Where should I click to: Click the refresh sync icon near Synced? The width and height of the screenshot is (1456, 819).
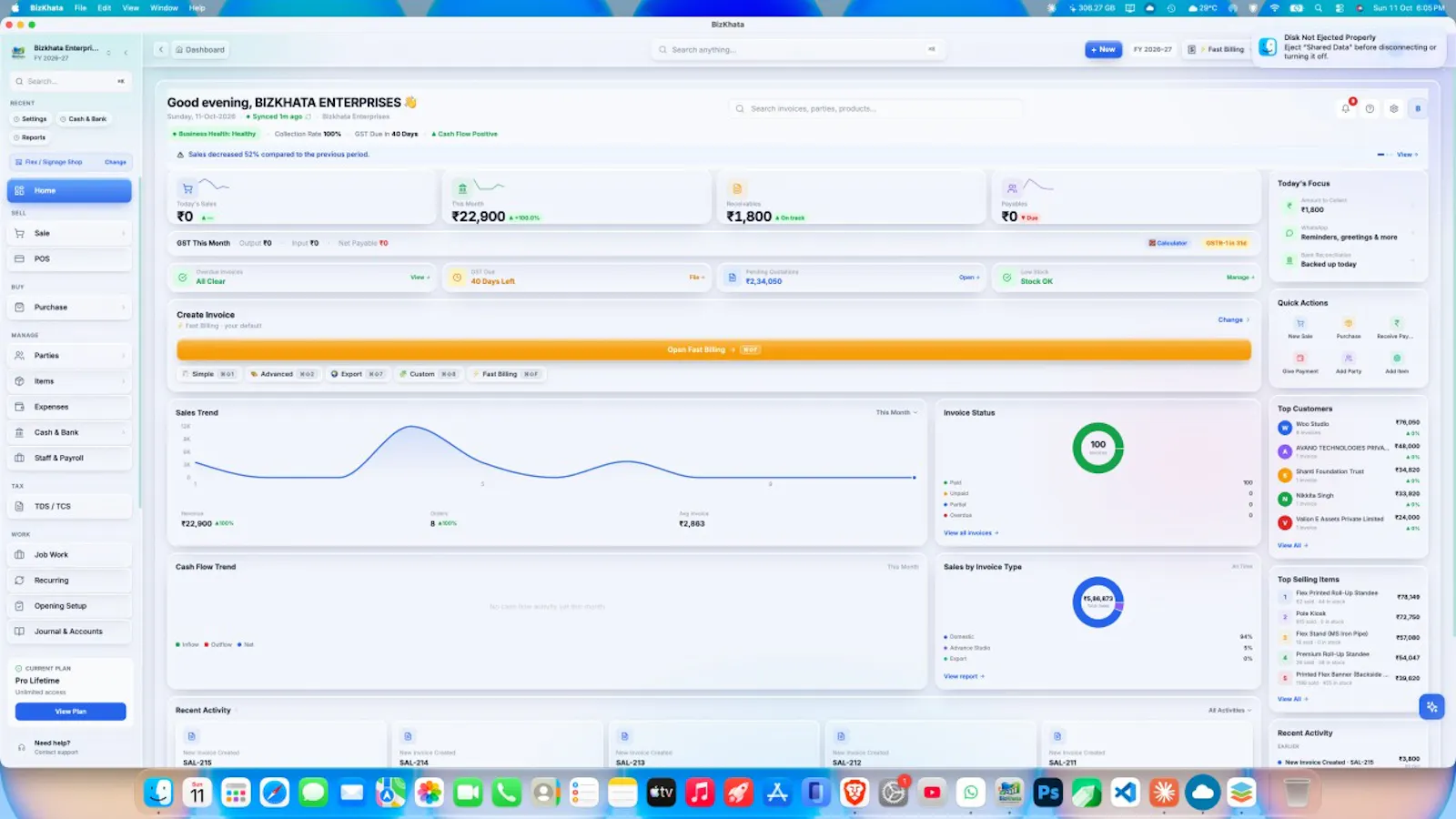(x=308, y=116)
